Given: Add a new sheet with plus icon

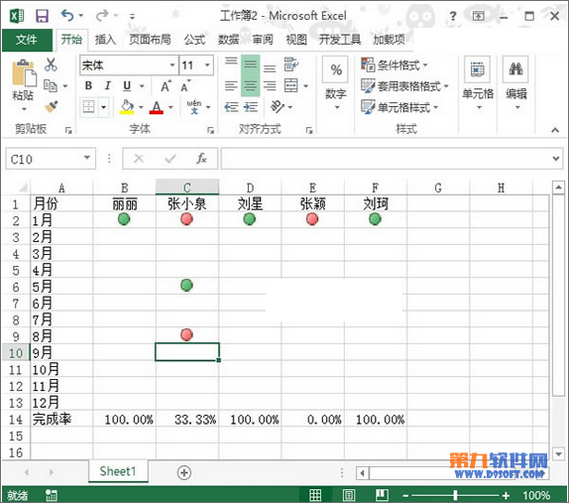Looking at the screenshot, I should 184,472.
